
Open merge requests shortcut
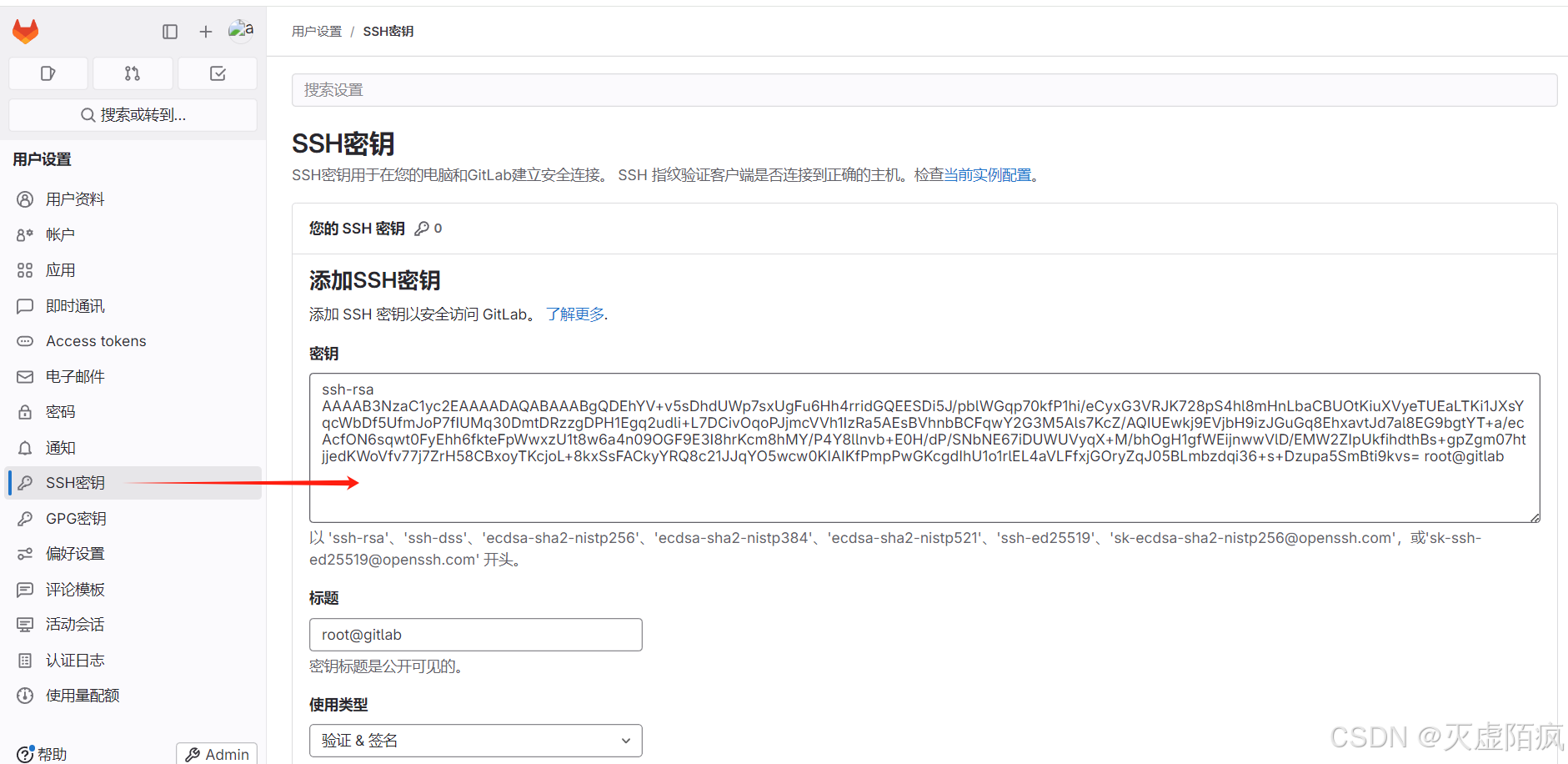(x=133, y=73)
